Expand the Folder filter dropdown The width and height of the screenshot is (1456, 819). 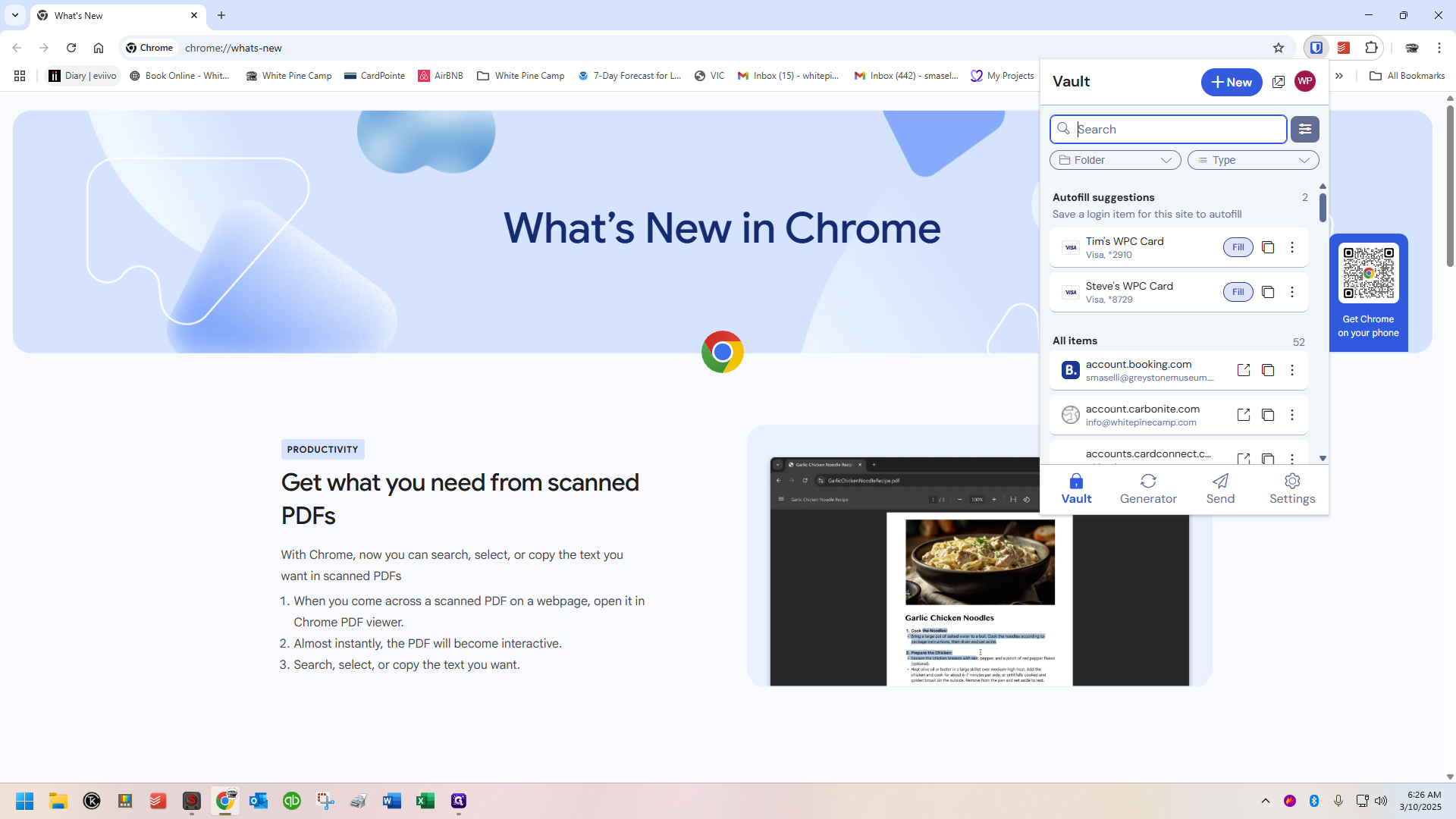coord(1115,160)
